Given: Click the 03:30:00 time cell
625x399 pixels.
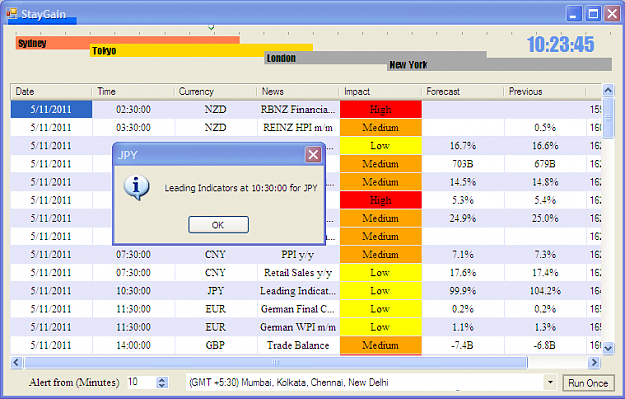Looking at the screenshot, I should [x=134, y=128].
